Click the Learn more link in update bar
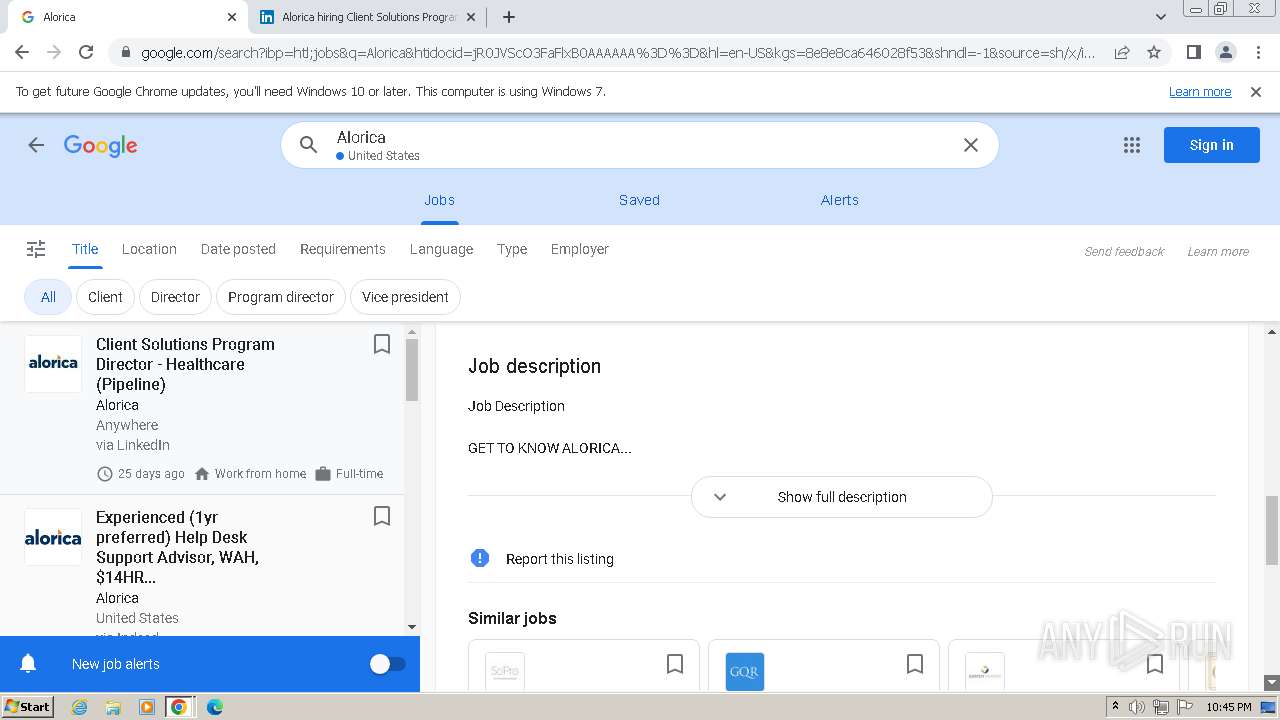Viewport: 1280px width, 720px height. coord(1200,92)
